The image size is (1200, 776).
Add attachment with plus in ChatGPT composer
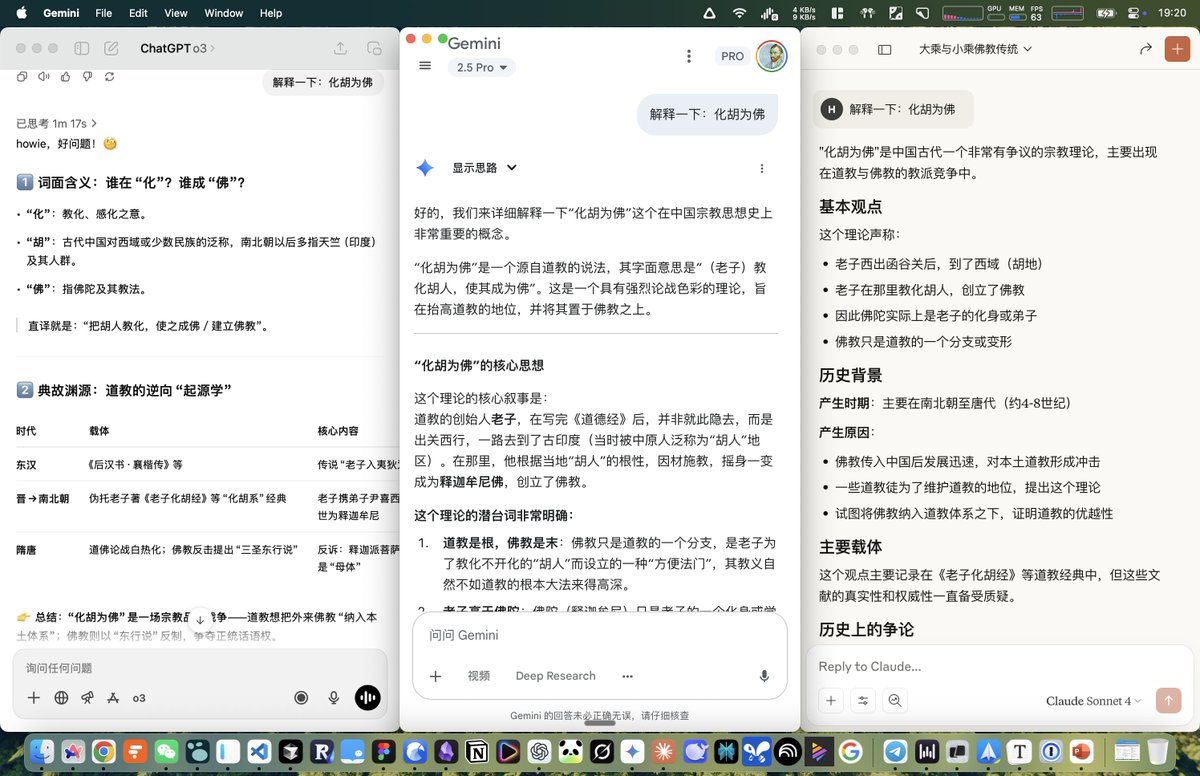point(34,698)
